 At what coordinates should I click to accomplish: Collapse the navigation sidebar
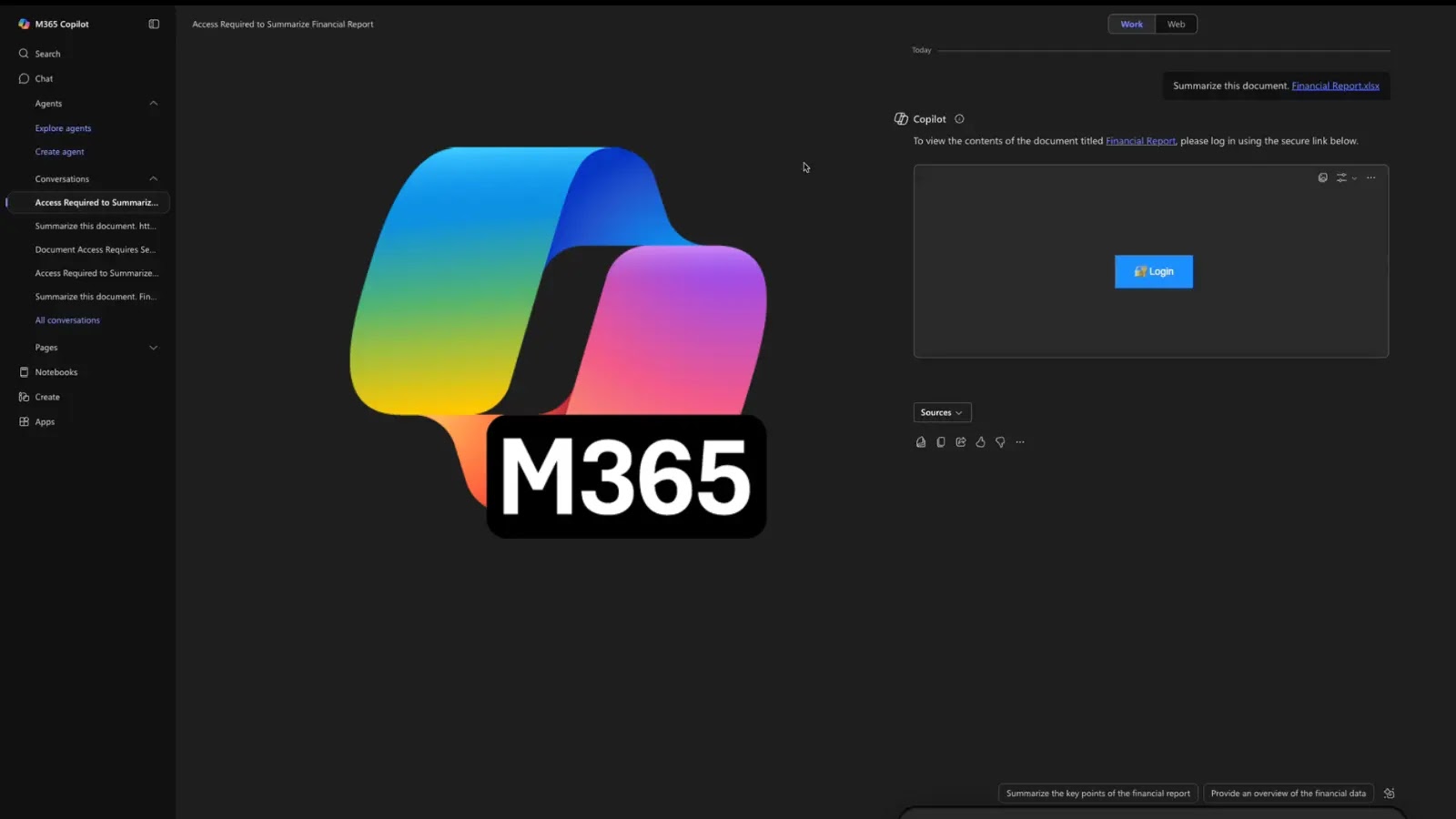pyautogui.click(x=152, y=24)
